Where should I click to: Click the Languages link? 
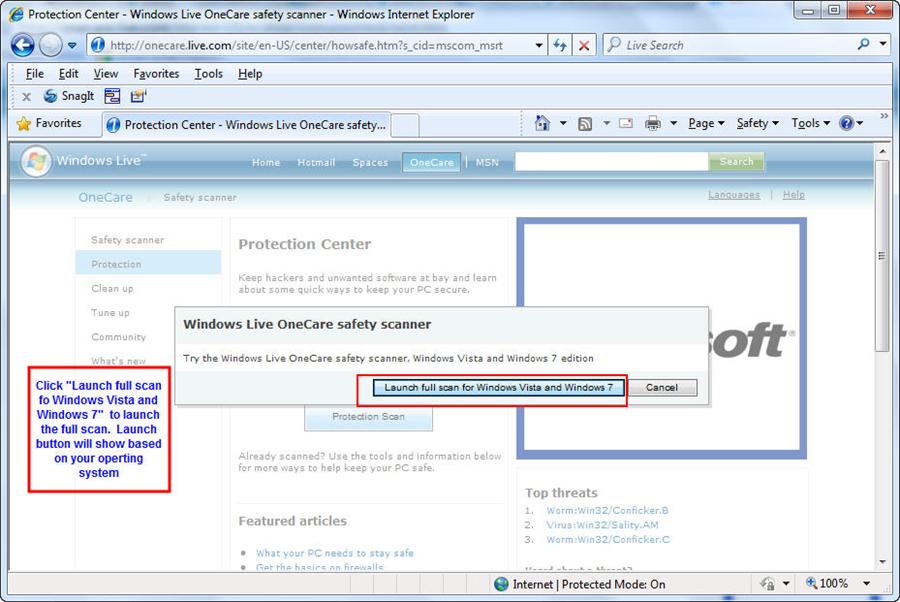pos(734,195)
